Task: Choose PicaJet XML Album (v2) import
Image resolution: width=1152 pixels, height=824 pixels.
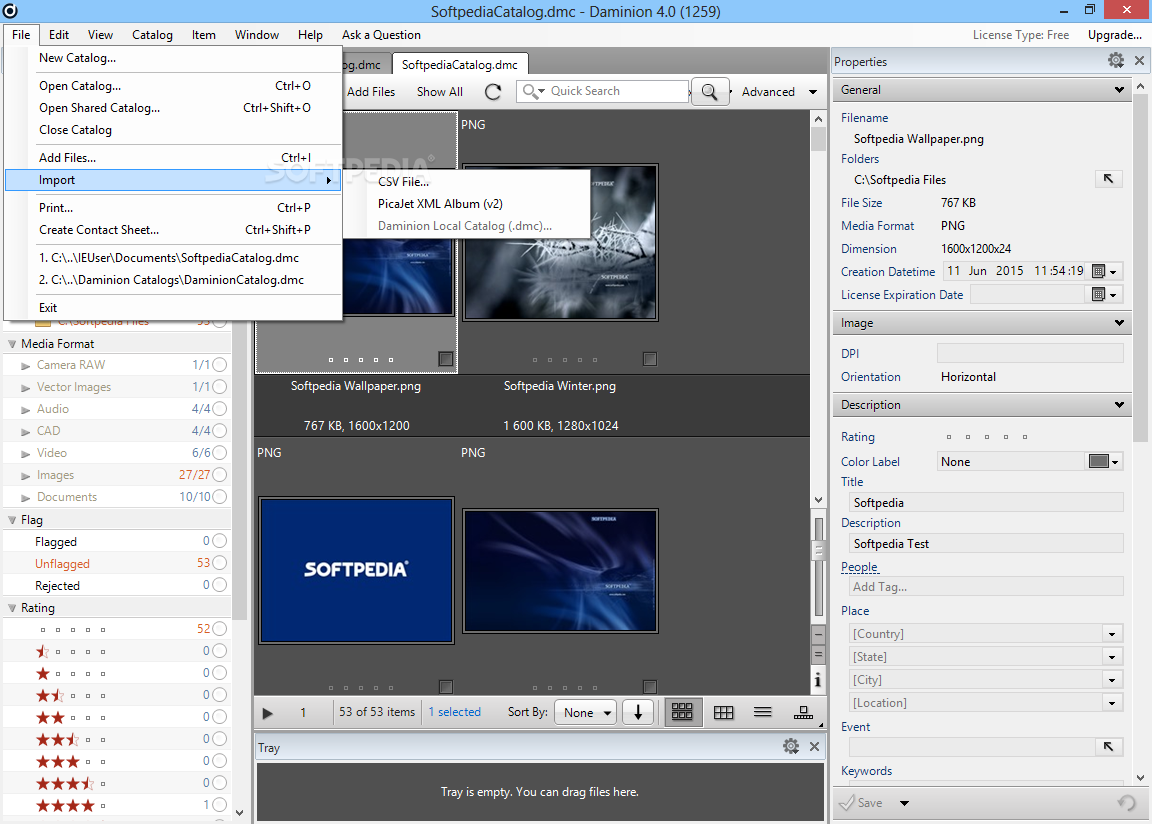Action: coord(440,203)
